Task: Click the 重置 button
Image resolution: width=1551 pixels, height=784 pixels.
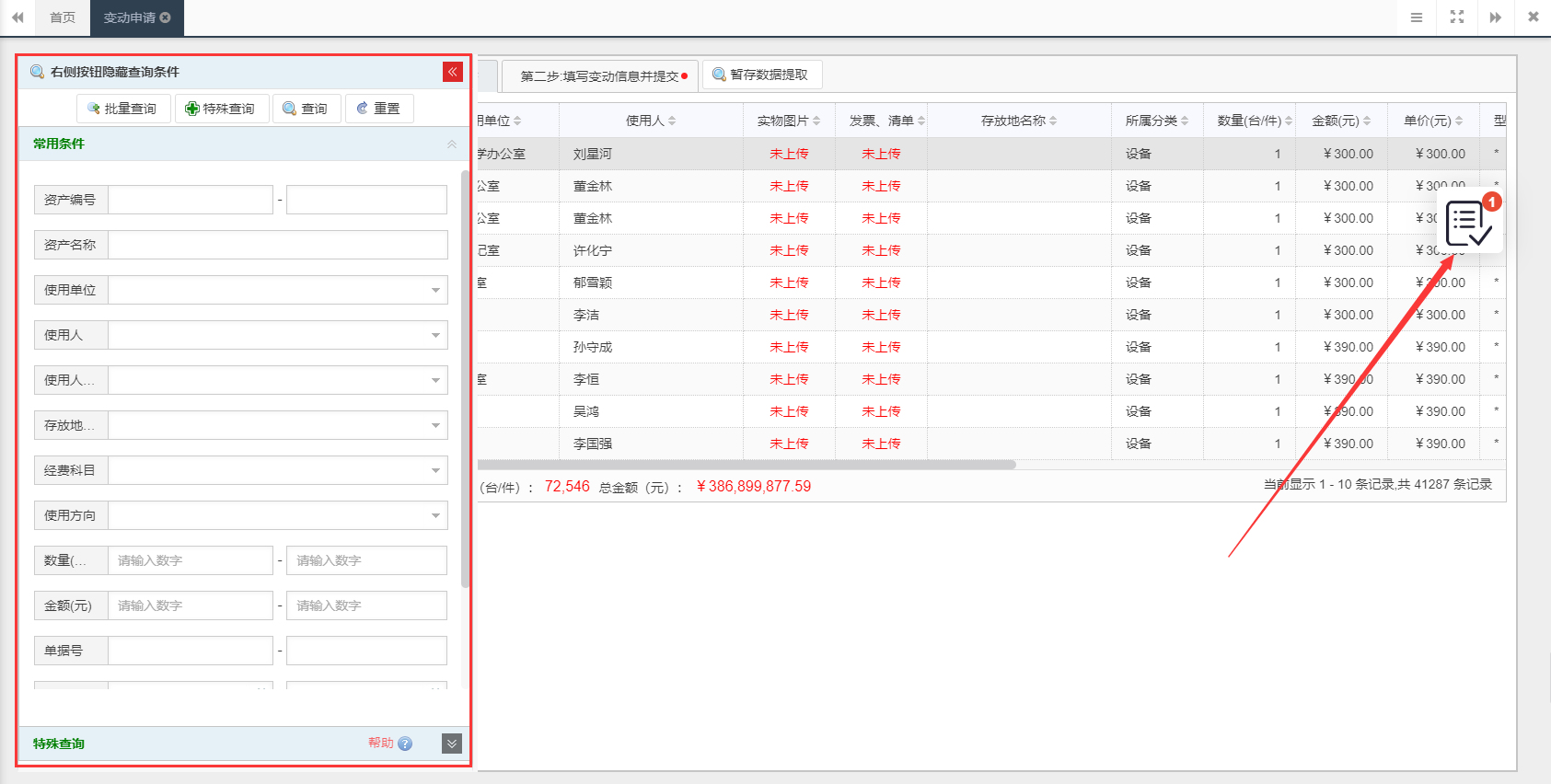Action: tap(378, 109)
